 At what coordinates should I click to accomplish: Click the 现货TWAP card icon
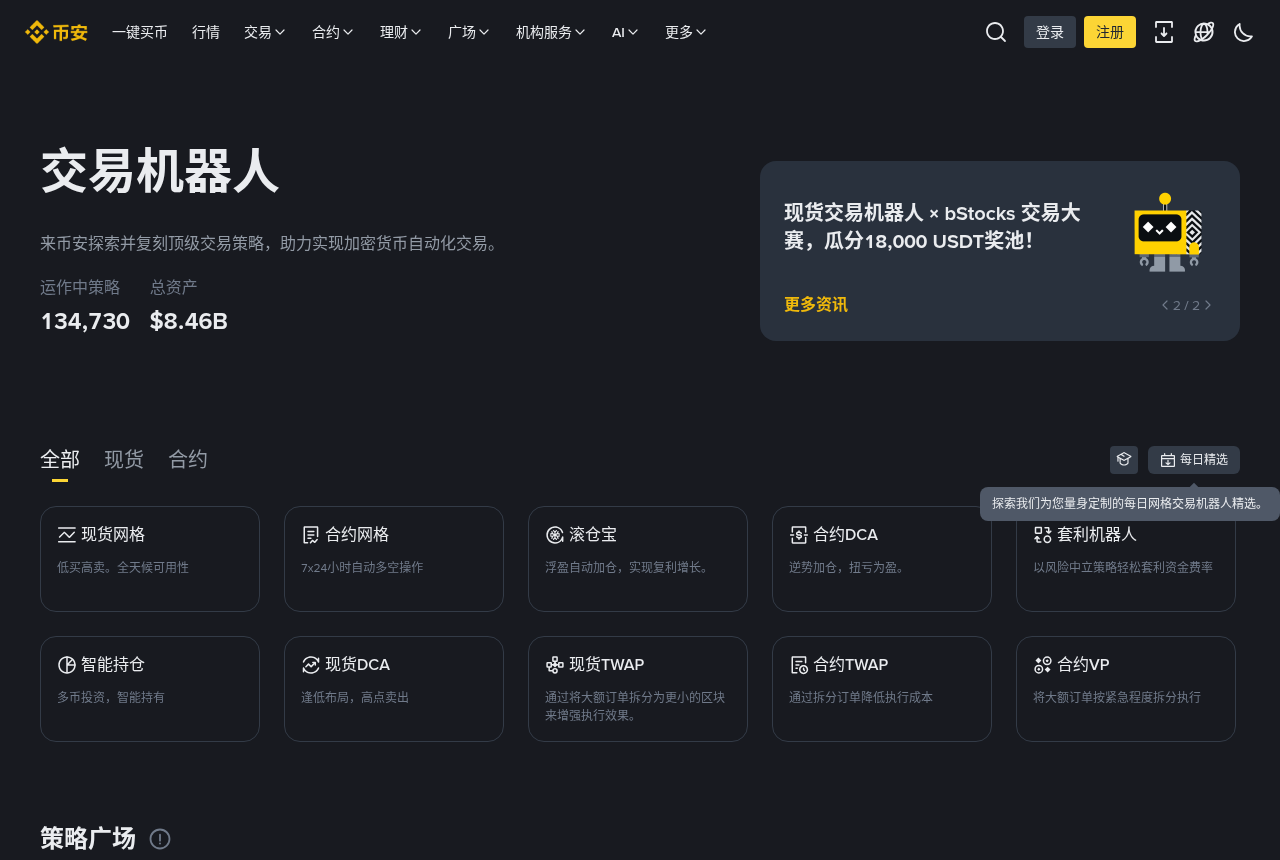(555, 665)
